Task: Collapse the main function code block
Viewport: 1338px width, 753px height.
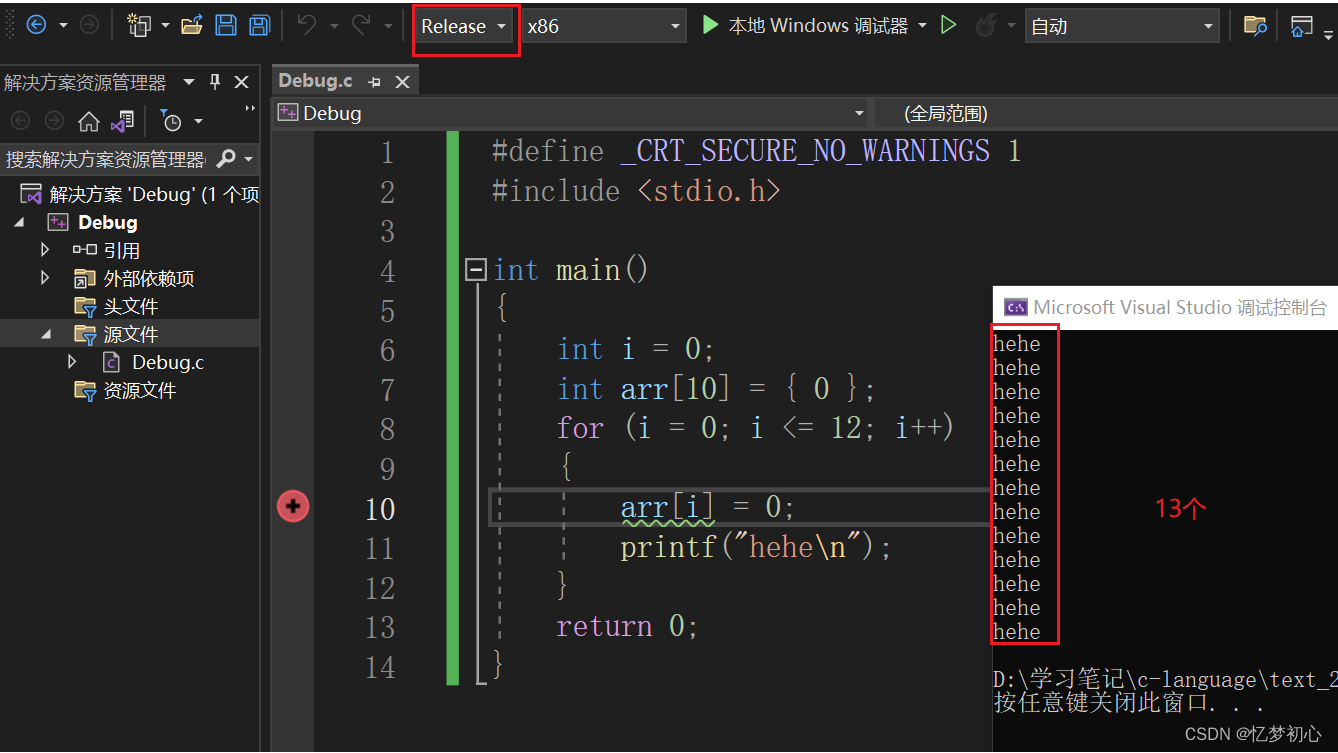Action: coord(477,270)
